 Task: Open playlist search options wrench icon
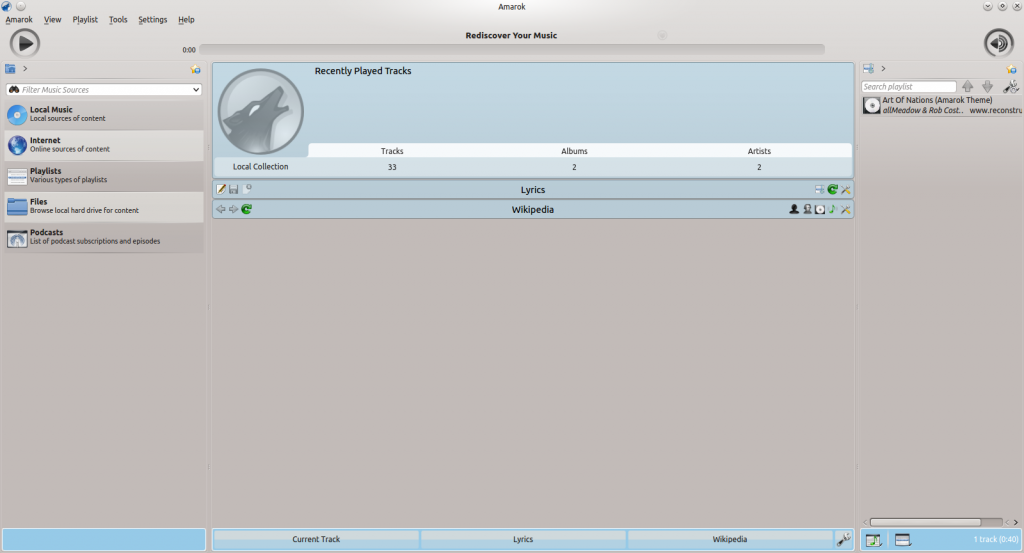point(1011,86)
